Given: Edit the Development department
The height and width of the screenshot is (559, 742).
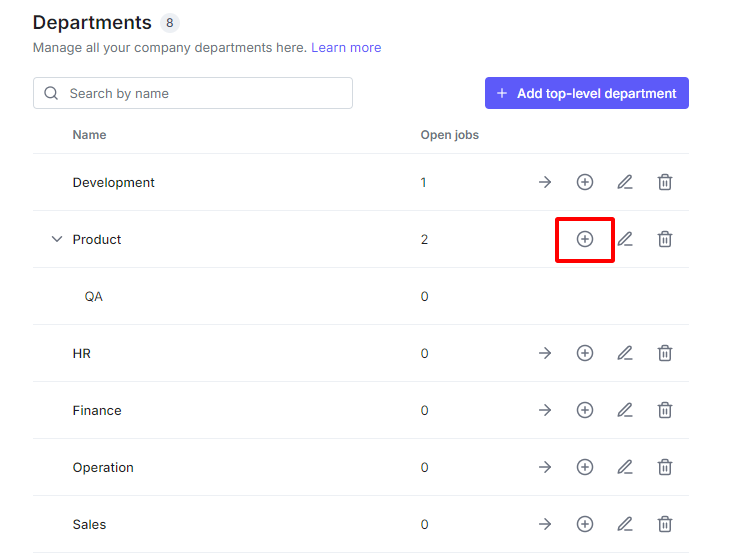Looking at the screenshot, I should tap(625, 182).
